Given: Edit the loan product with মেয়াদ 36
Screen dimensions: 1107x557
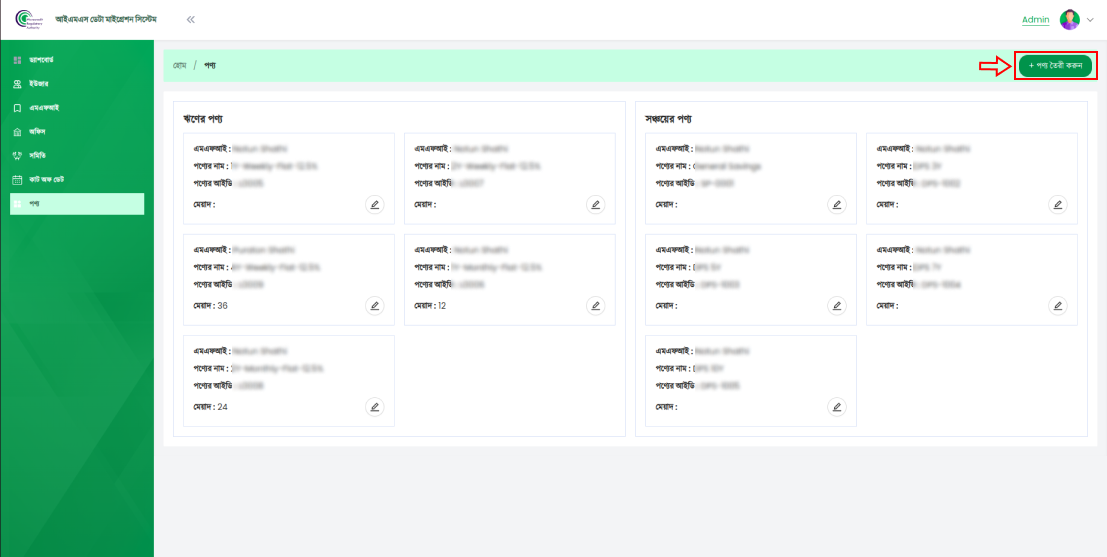Looking at the screenshot, I should [x=375, y=305].
